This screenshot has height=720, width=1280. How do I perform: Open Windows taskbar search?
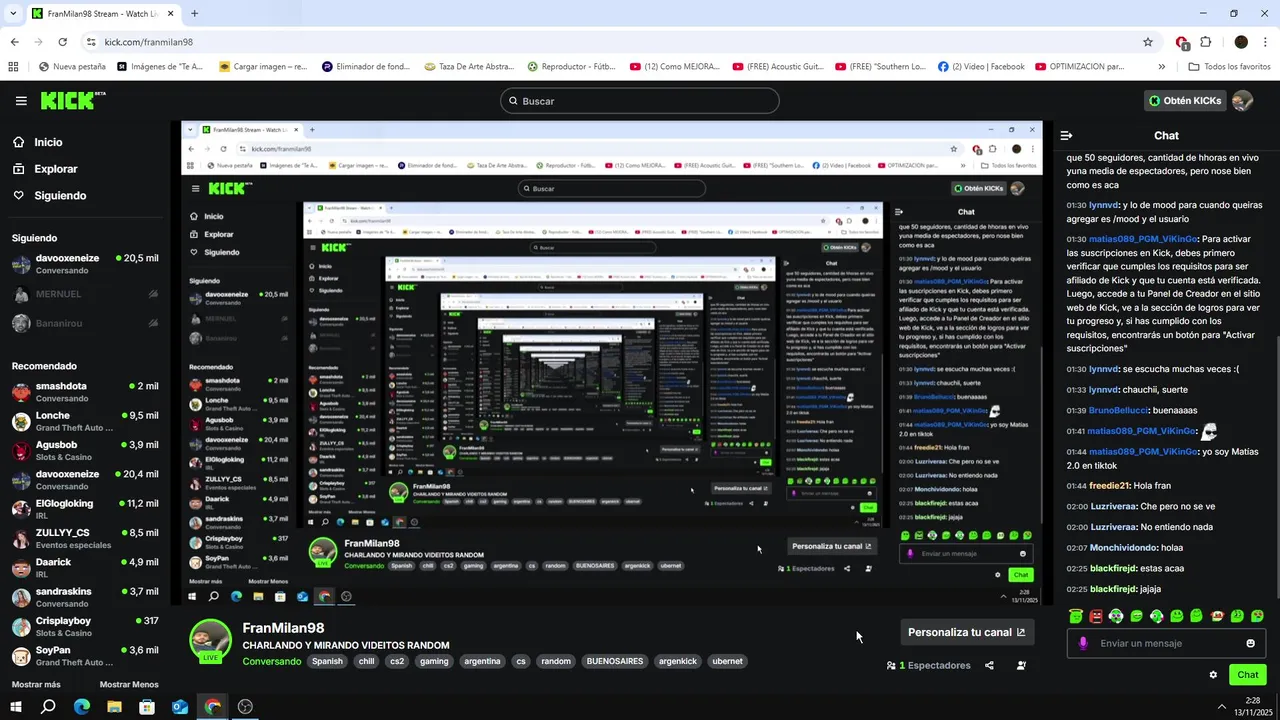point(48,707)
